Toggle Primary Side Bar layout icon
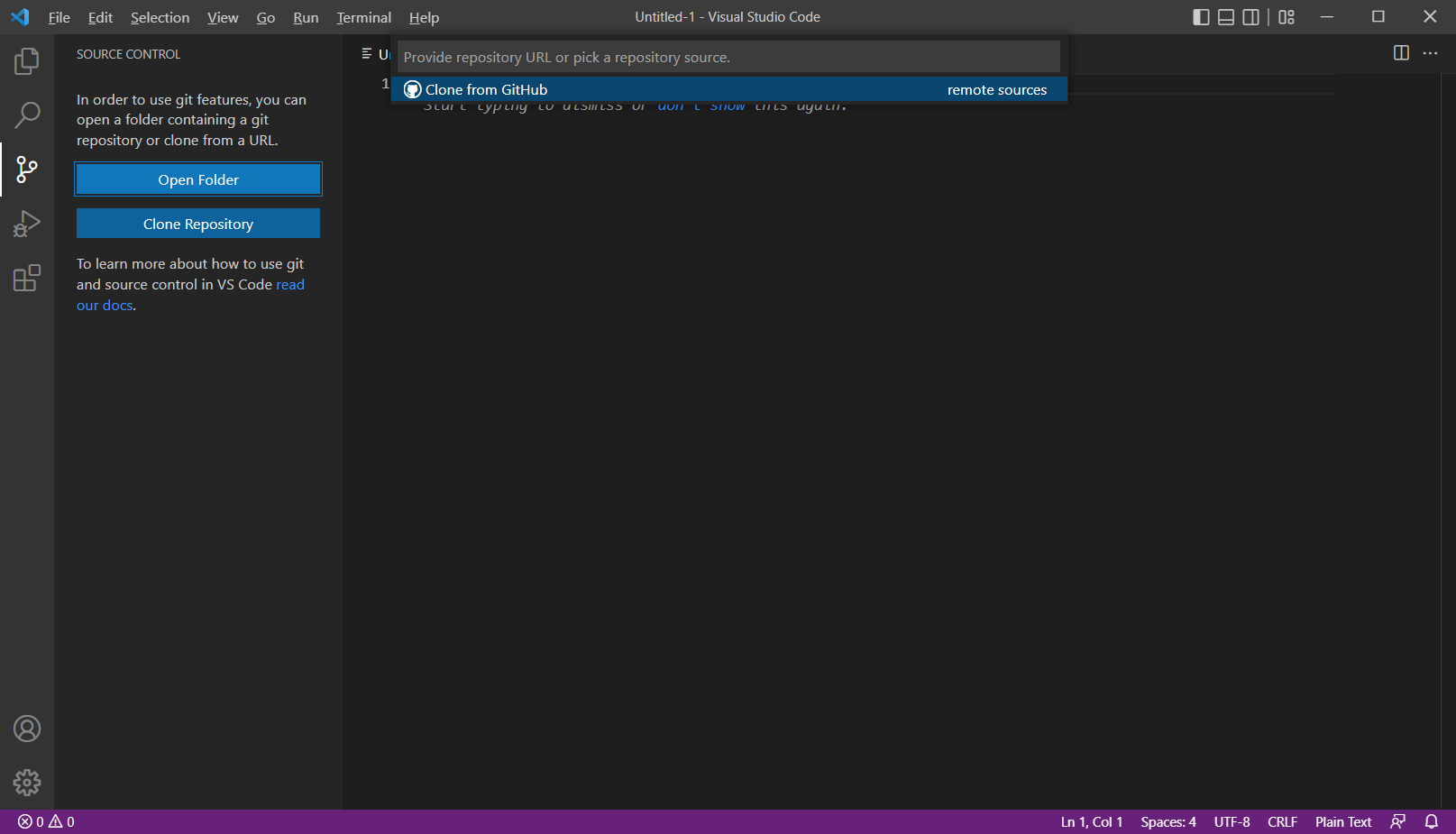The height and width of the screenshot is (834, 1456). click(x=1201, y=17)
